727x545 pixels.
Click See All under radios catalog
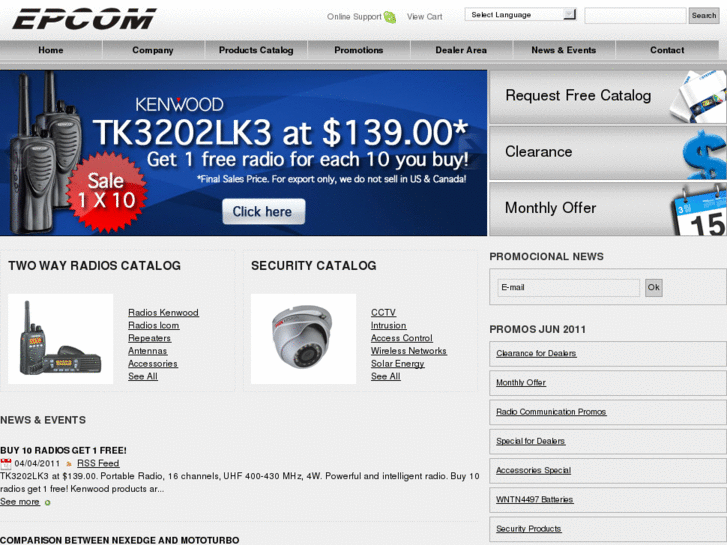pos(143,376)
